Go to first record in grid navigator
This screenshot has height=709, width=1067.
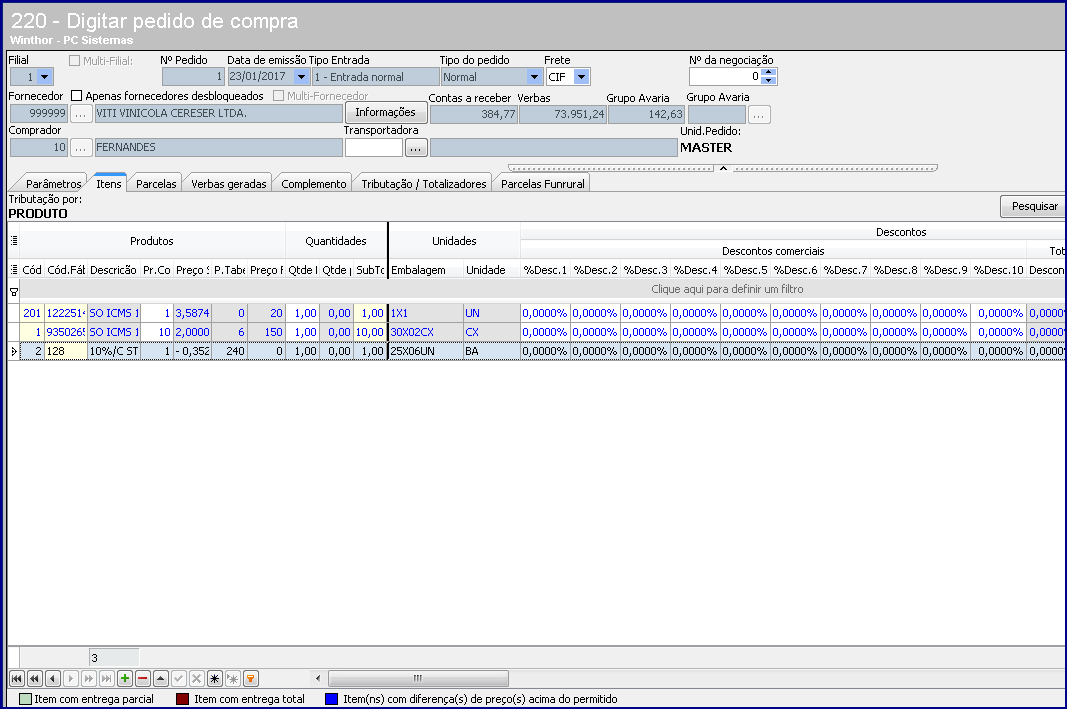pyautogui.click(x=16, y=678)
